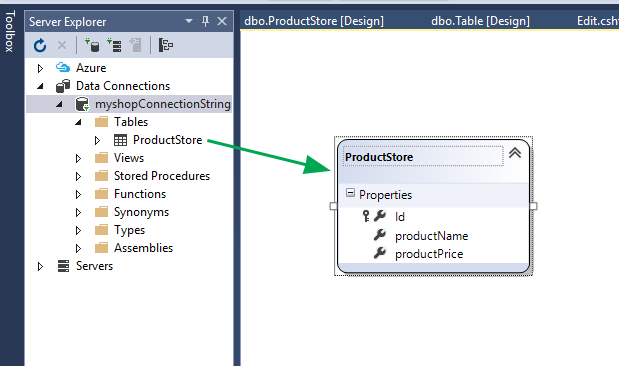619x366 pixels.
Task: Collapse the Tables folder
Action: [x=78, y=122]
